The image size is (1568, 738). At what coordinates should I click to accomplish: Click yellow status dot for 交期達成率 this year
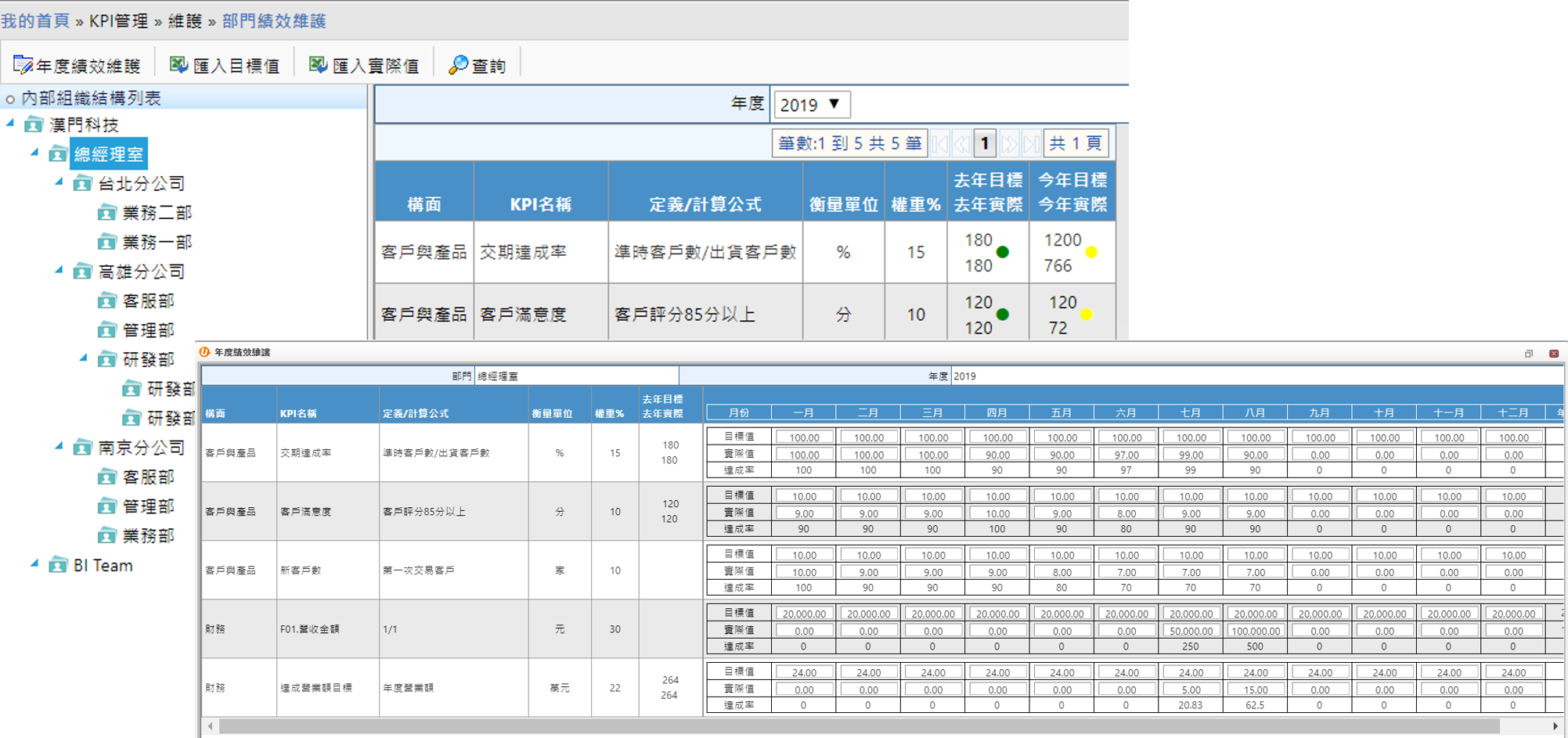pyautogui.click(x=1091, y=252)
